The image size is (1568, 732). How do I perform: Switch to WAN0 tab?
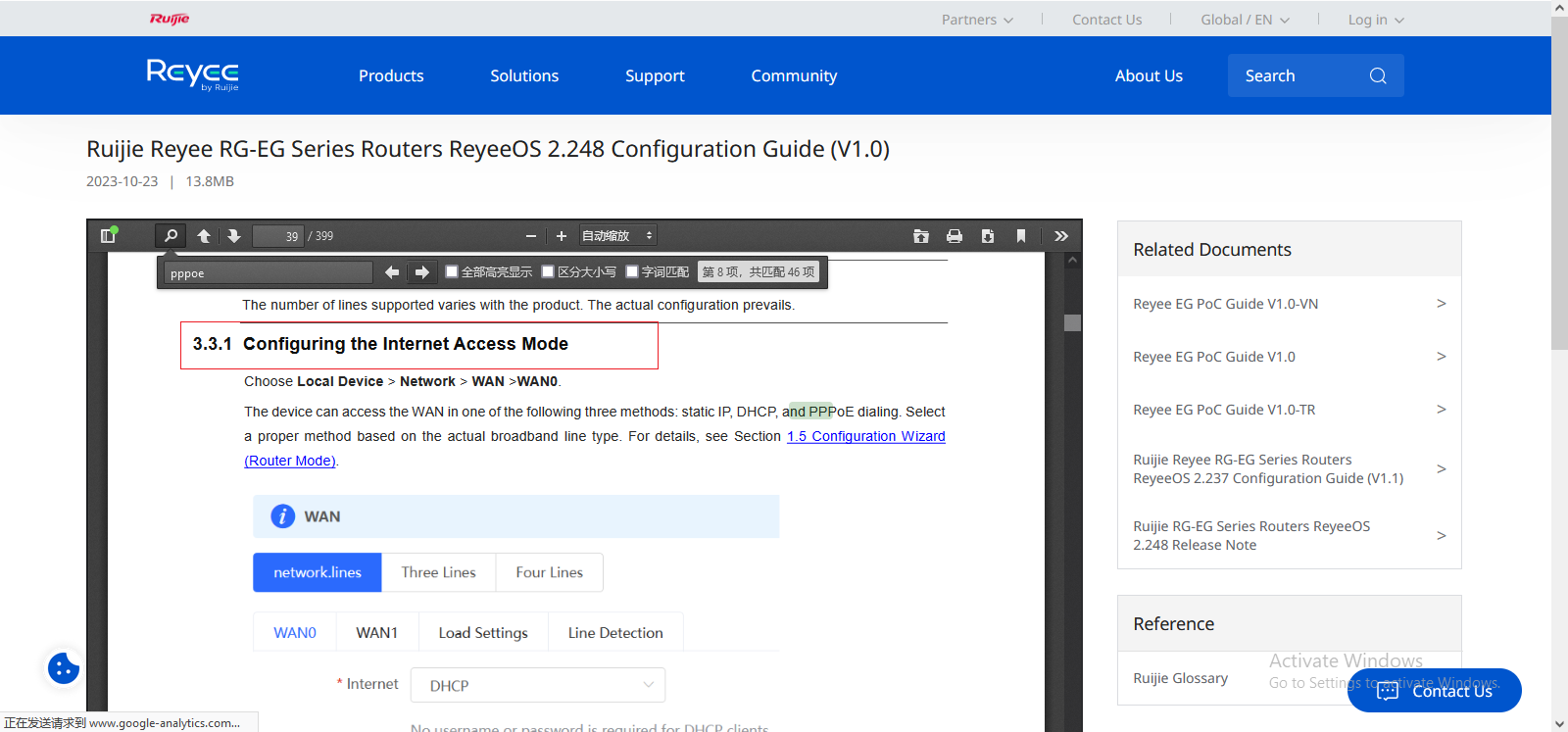tap(295, 632)
